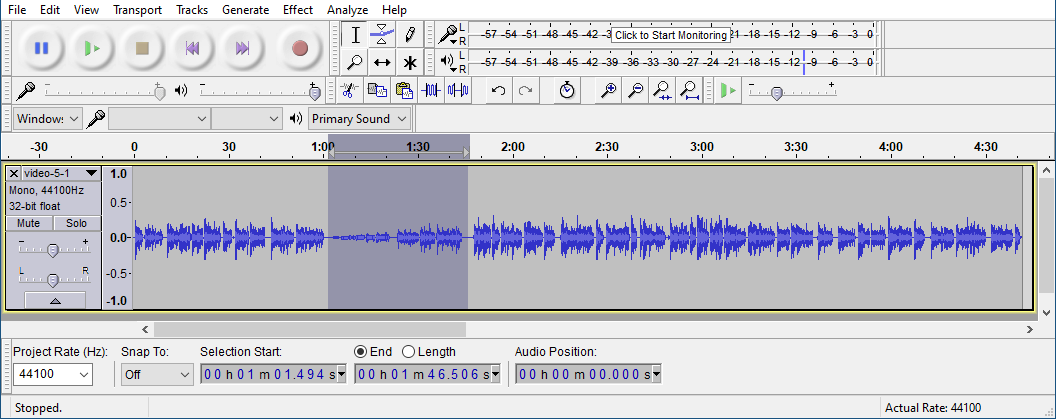This screenshot has height=419, width=1056.
Task: Open the Primary Sound playback device dropdown
Action: [360, 119]
